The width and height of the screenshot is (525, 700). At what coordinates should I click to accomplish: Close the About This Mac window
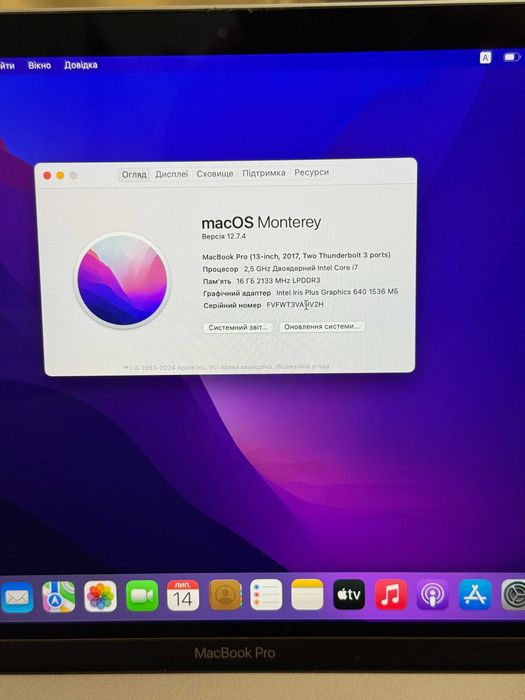(x=47, y=175)
